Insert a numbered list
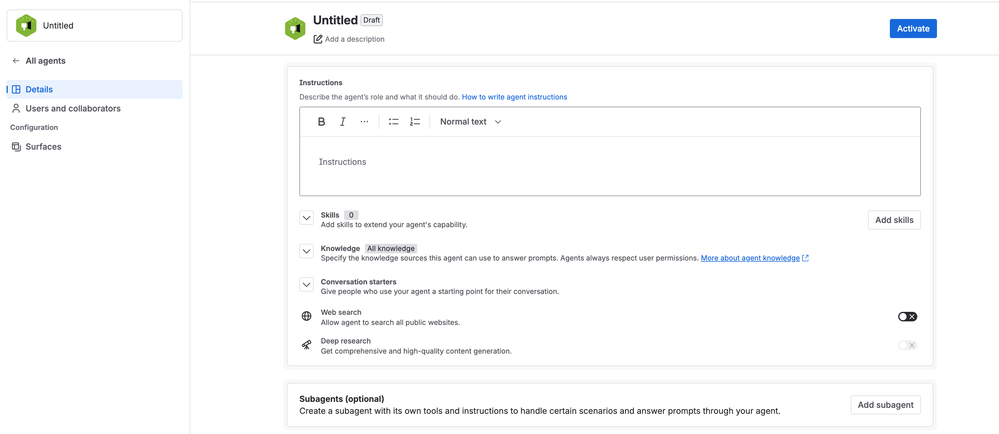This screenshot has width=999, height=434. click(x=415, y=122)
